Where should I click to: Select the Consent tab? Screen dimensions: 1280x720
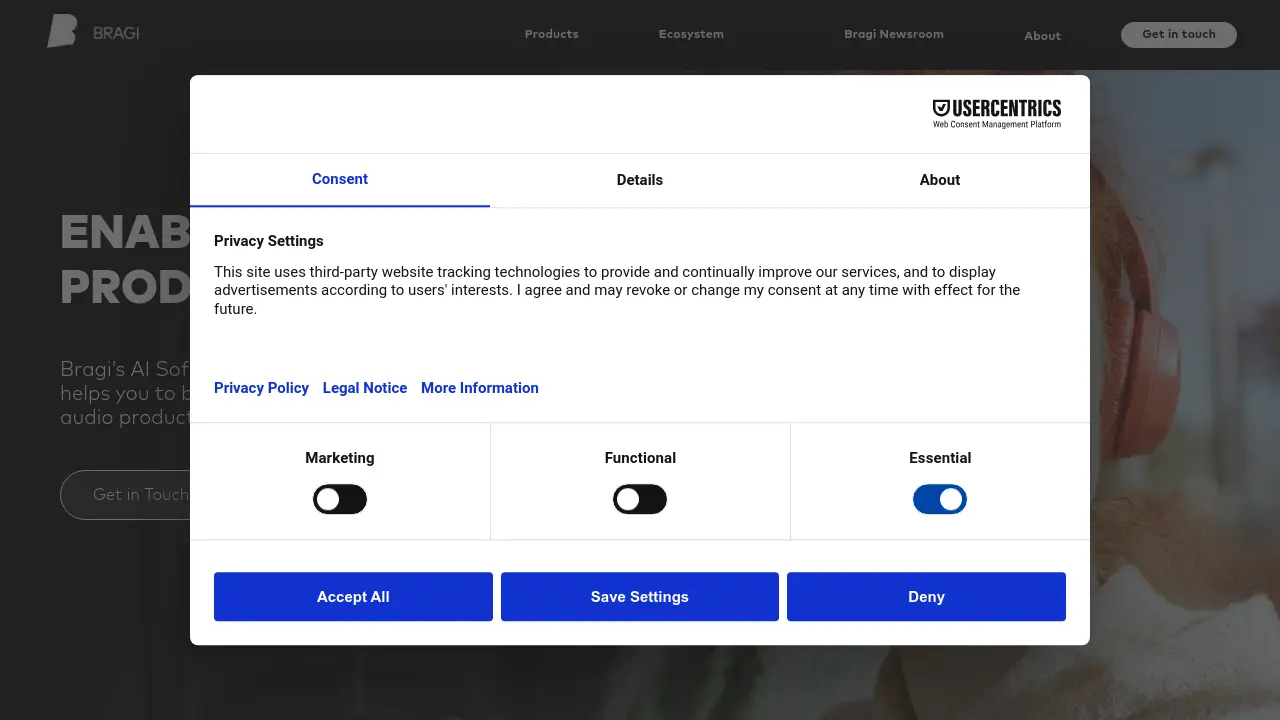[339, 180]
